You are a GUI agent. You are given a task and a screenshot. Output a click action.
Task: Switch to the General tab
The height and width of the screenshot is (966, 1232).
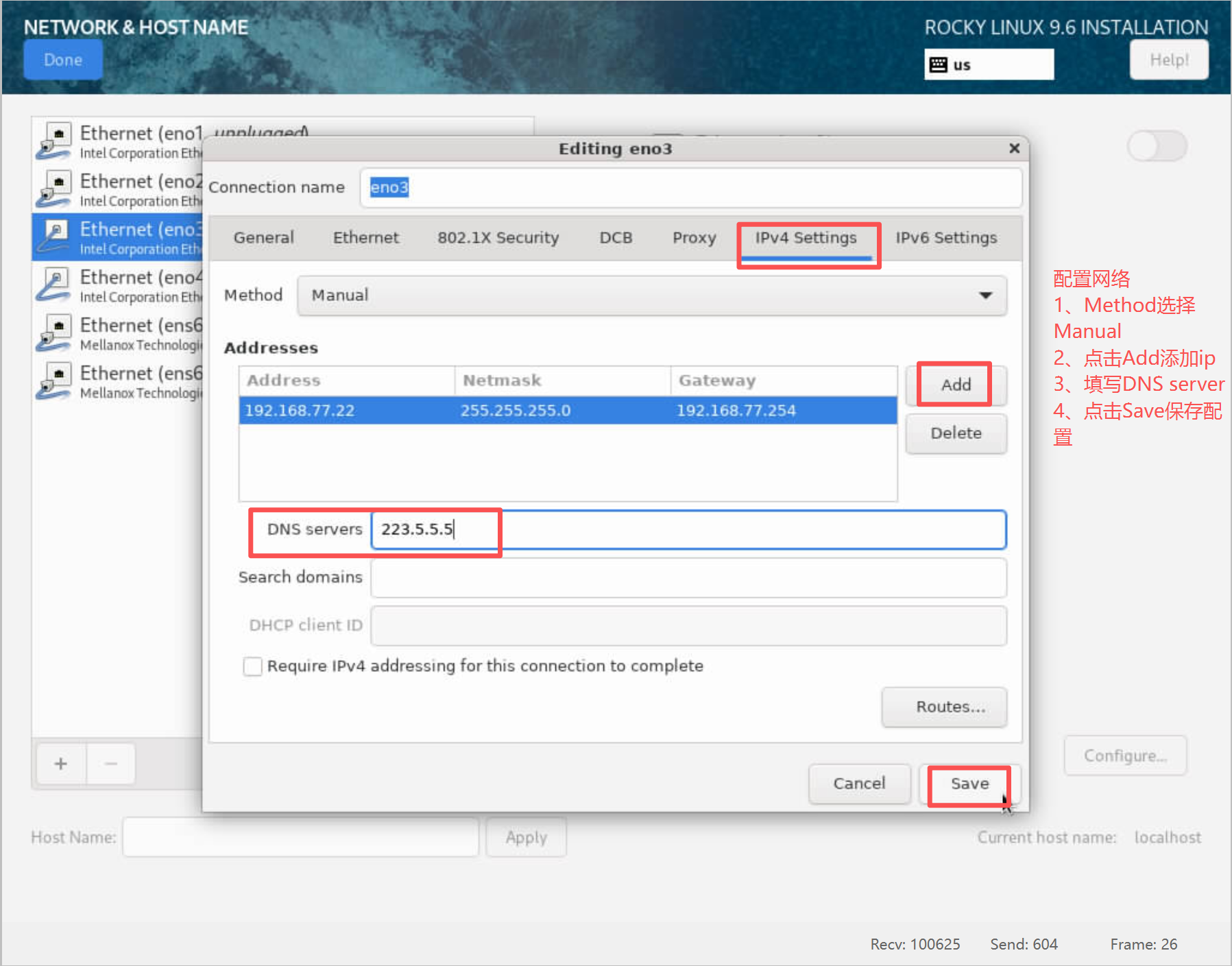tap(263, 238)
